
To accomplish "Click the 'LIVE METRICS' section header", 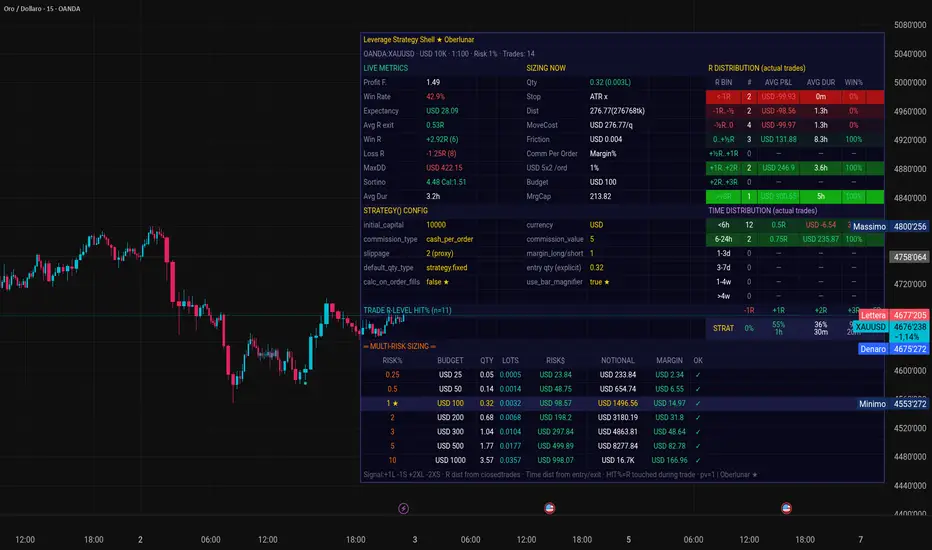I will (x=385, y=68).
